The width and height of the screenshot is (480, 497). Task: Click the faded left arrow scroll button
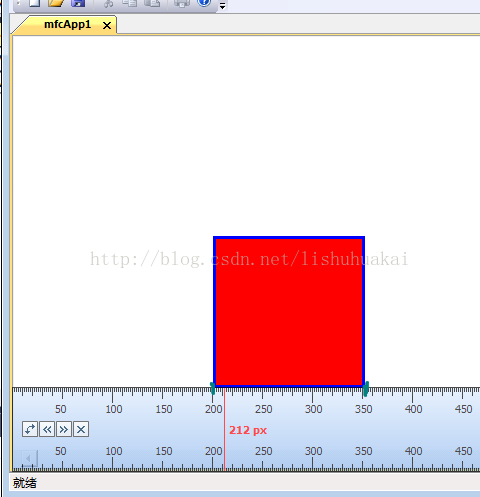(29, 459)
